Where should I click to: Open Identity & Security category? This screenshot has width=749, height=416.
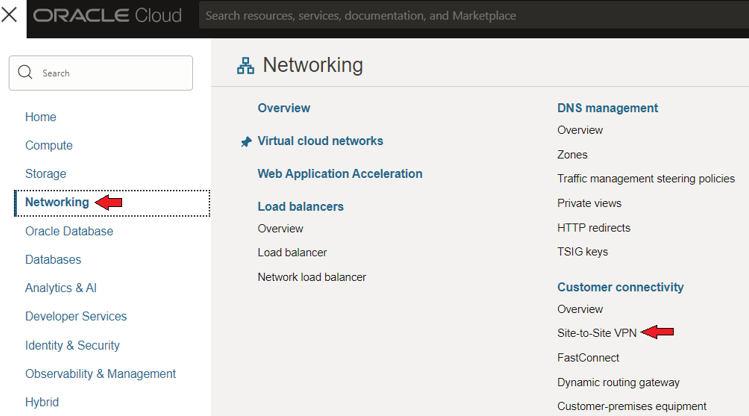pyautogui.click(x=72, y=345)
